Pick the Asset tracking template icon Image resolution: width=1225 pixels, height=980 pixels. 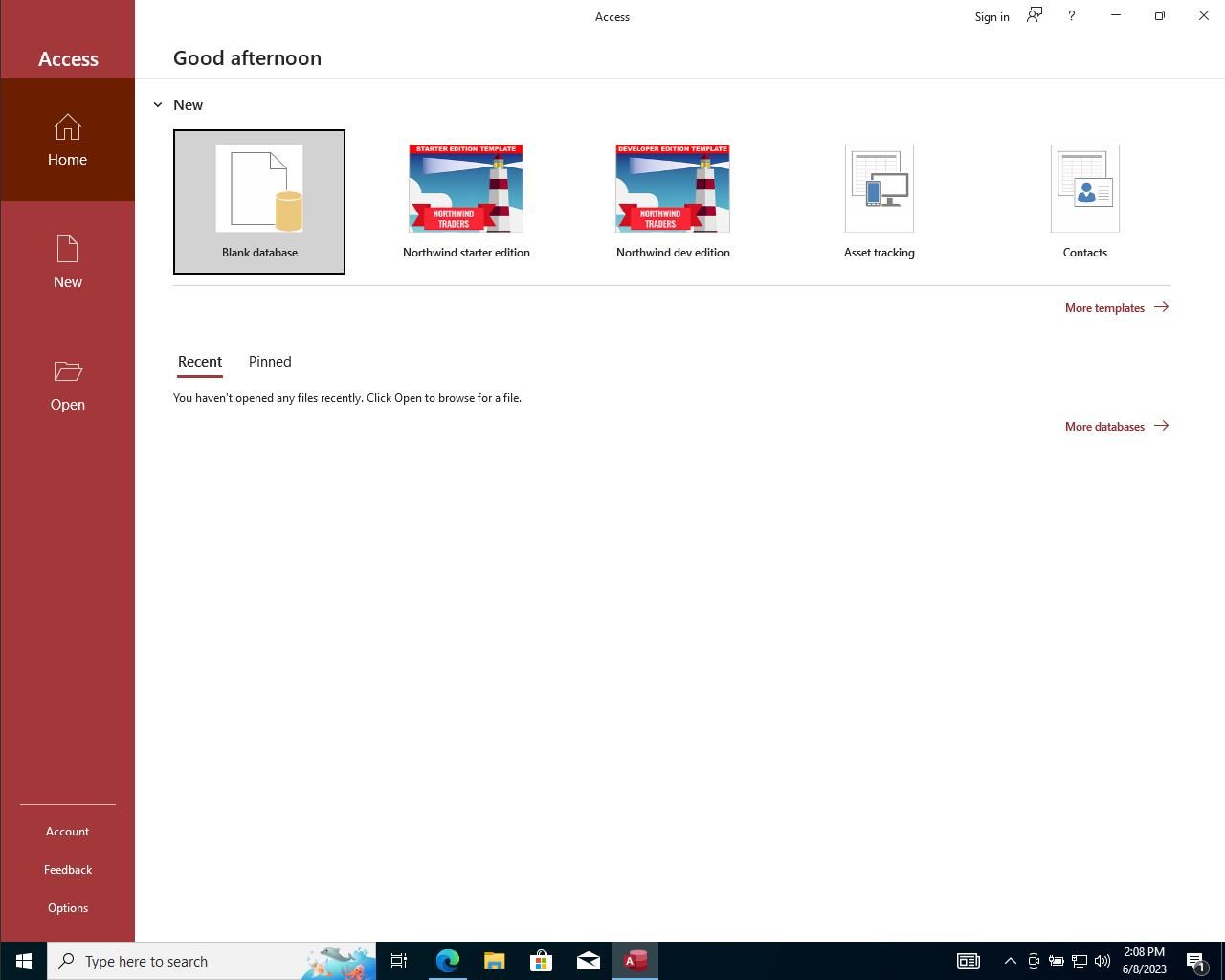click(x=879, y=189)
